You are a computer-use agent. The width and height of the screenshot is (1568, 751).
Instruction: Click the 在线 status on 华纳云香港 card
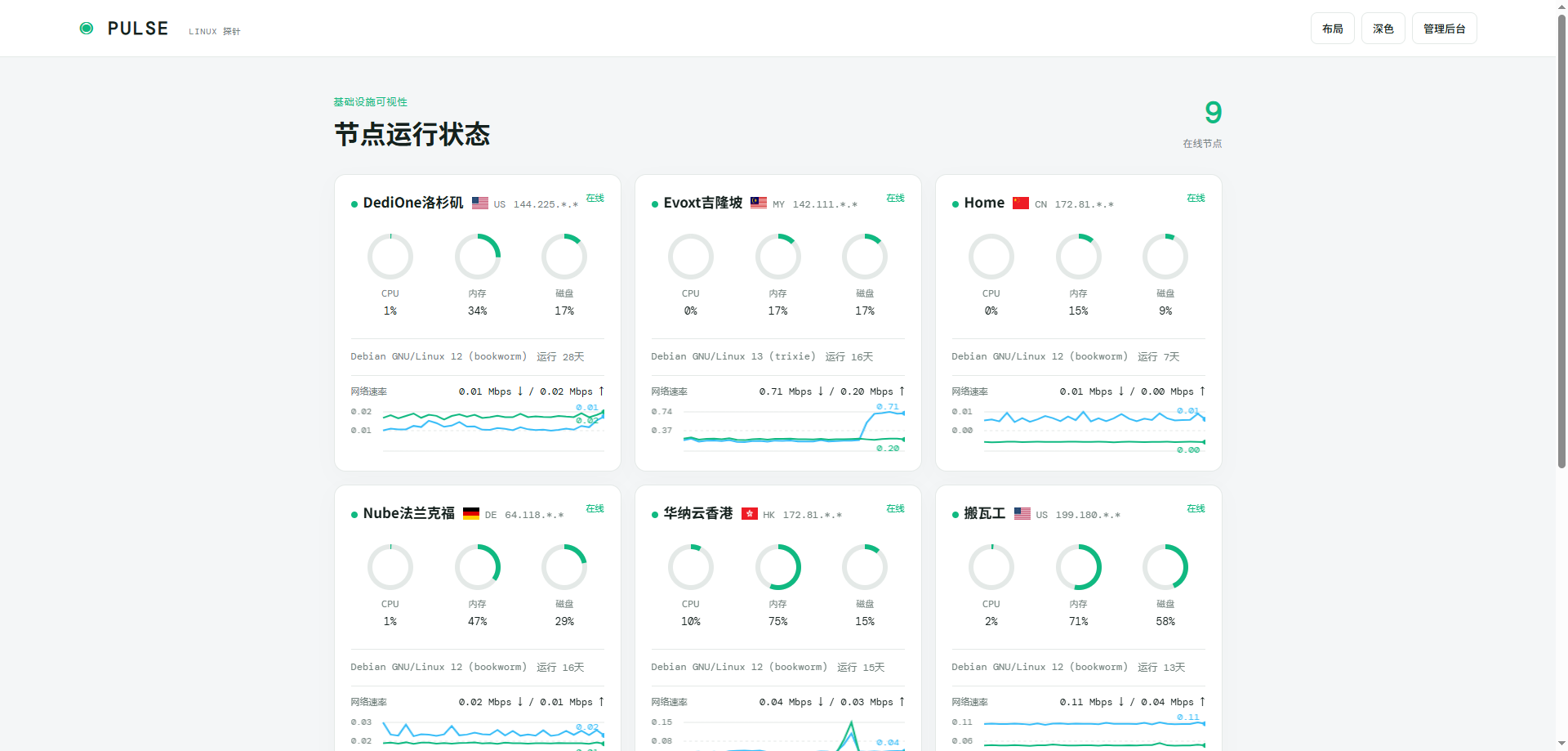coord(896,509)
